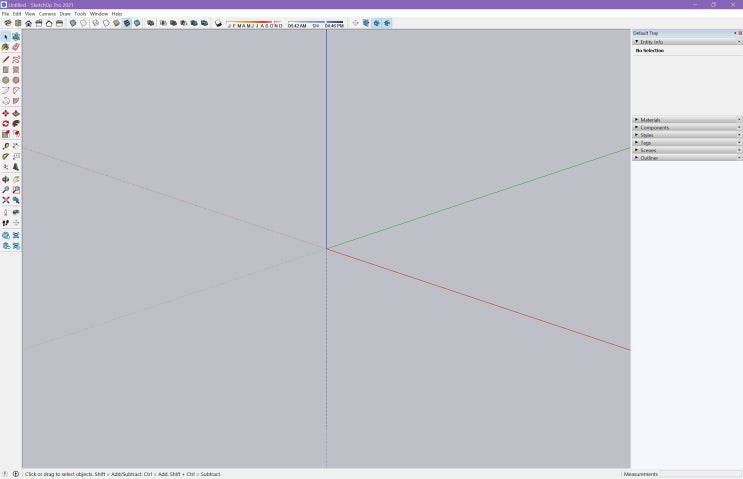Pick the Move tool

tap(6, 114)
